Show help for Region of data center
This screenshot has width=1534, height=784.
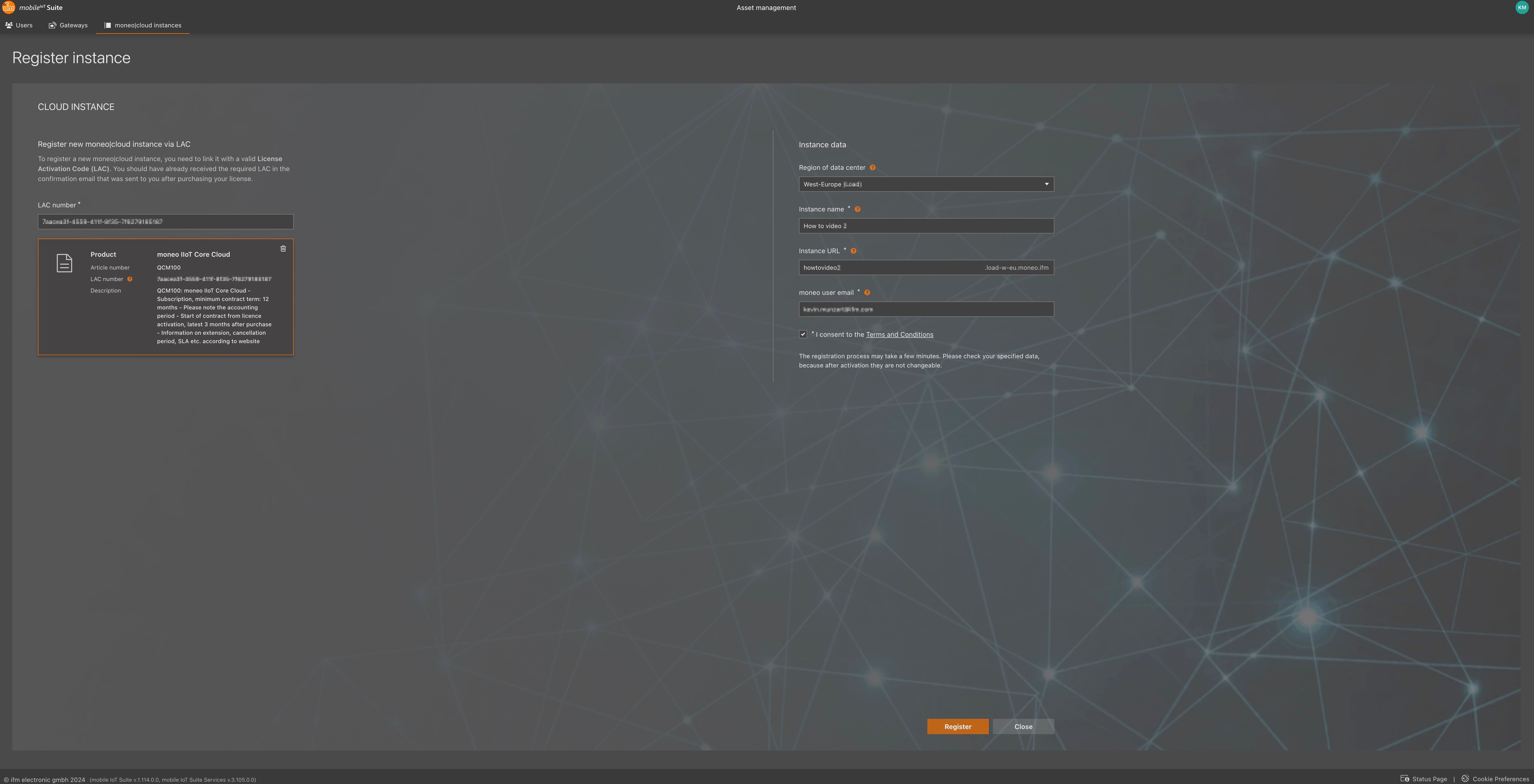pyautogui.click(x=873, y=168)
